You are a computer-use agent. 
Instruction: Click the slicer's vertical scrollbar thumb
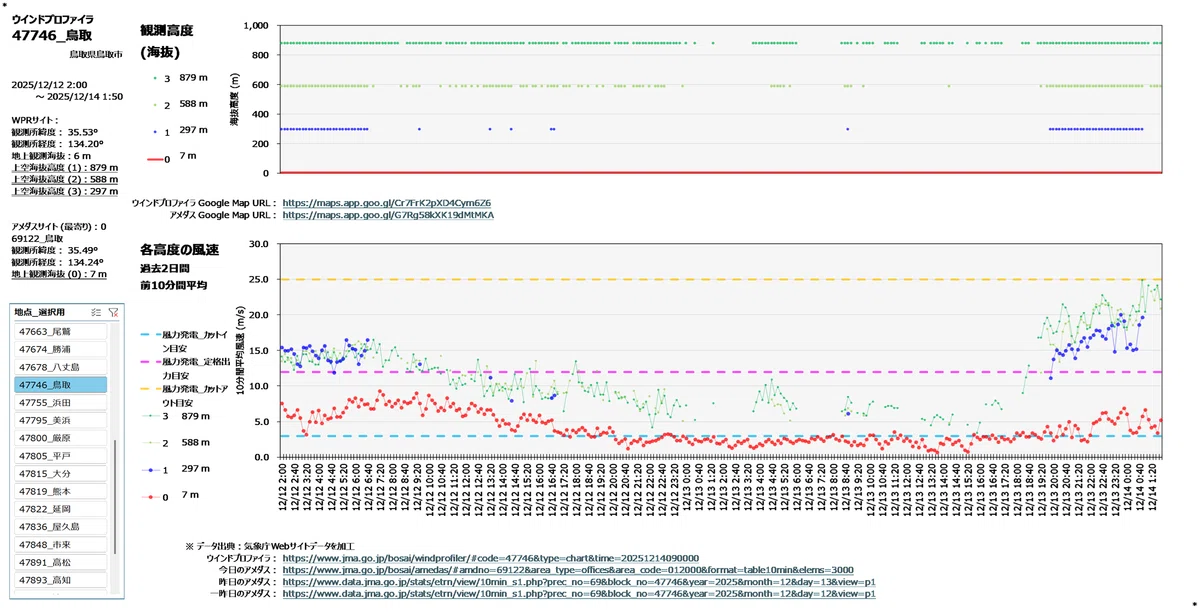click(x=115, y=497)
